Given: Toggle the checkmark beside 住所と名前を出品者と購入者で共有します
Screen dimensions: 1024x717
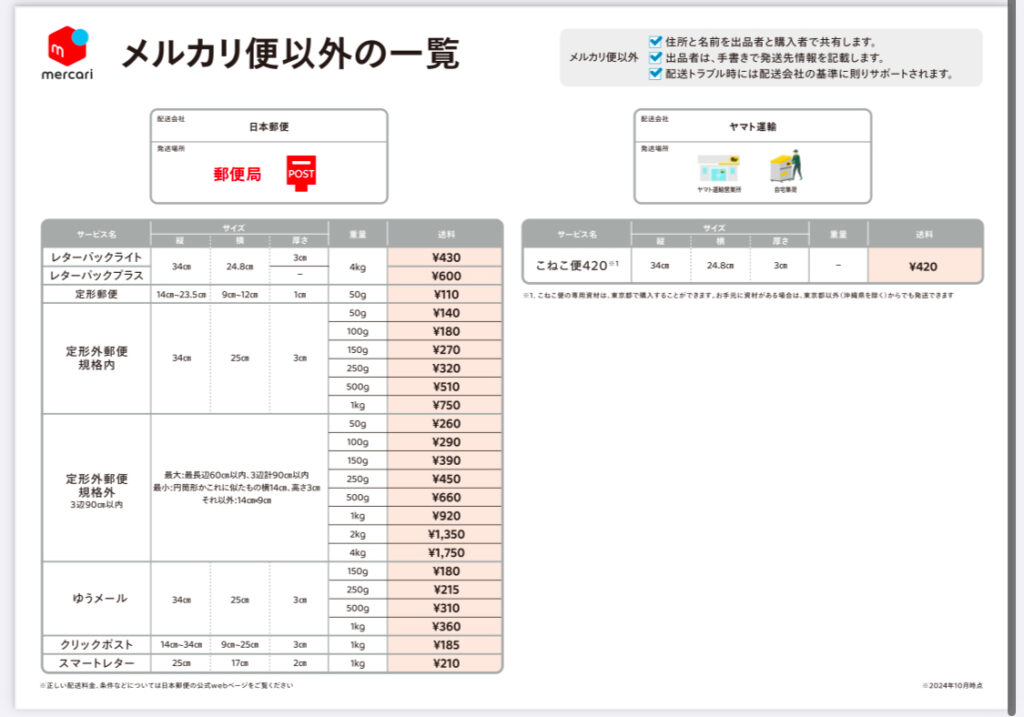Looking at the screenshot, I should point(655,41).
